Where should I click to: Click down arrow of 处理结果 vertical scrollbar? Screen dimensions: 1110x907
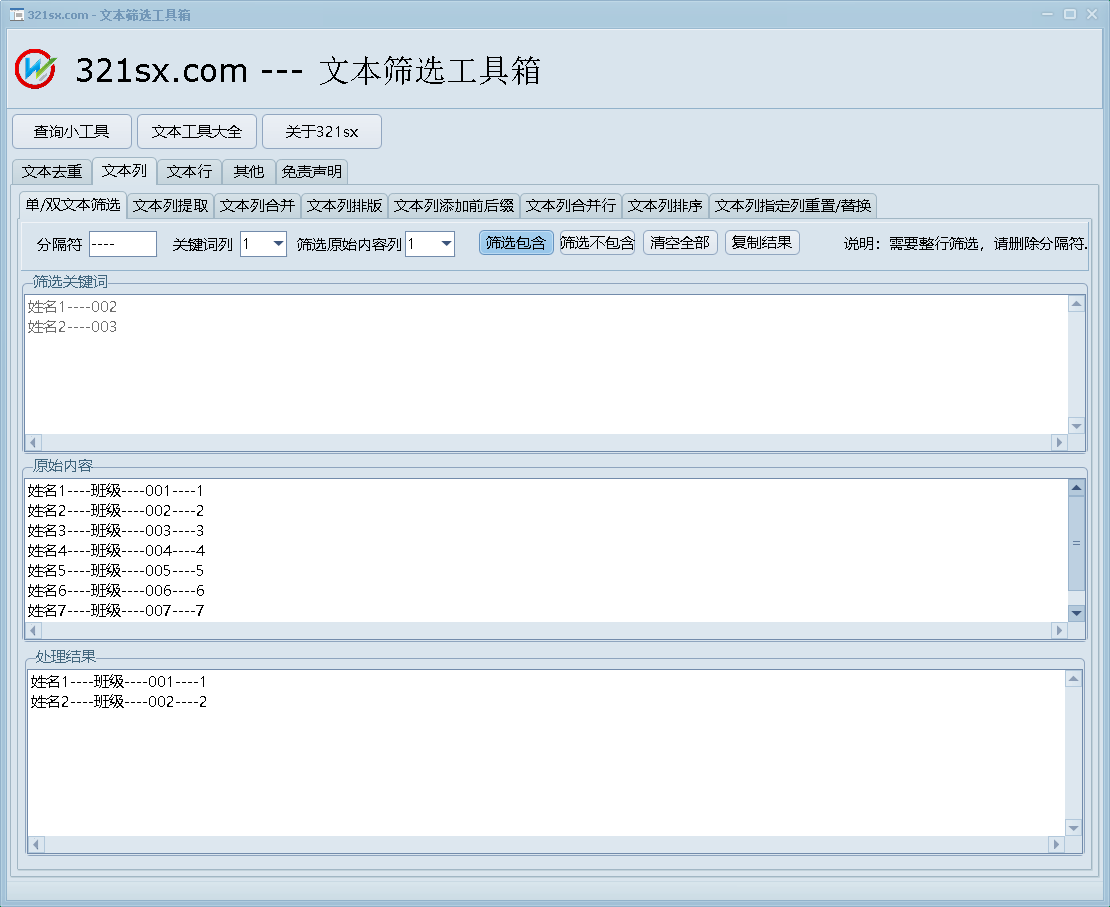[x=1074, y=827]
